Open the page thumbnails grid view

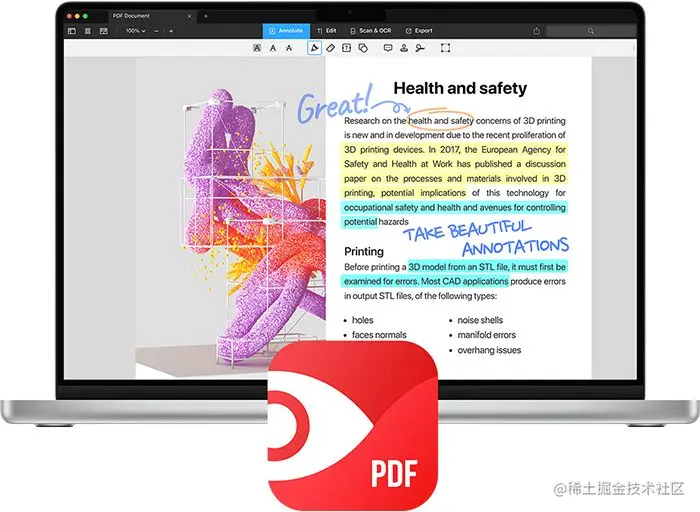pyautogui.click(x=88, y=31)
